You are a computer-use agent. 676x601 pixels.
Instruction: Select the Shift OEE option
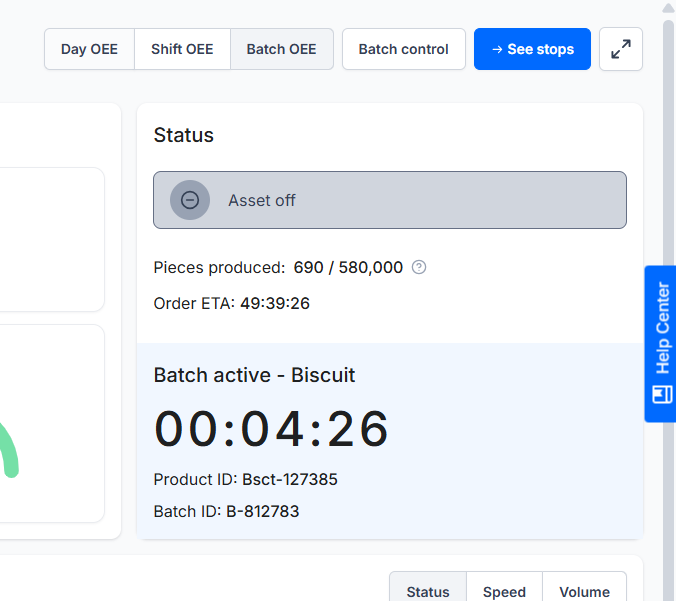click(x=182, y=49)
